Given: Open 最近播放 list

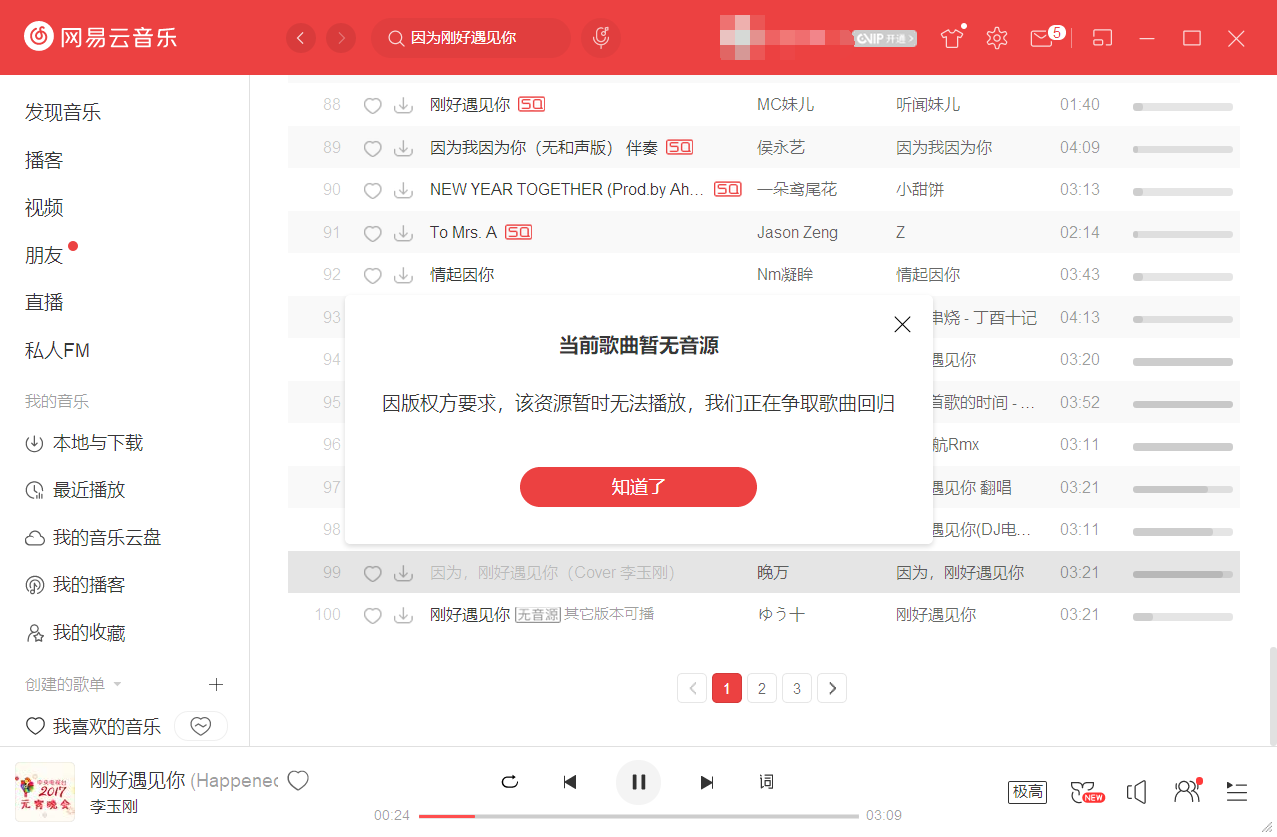Looking at the screenshot, I should [75, 490].
